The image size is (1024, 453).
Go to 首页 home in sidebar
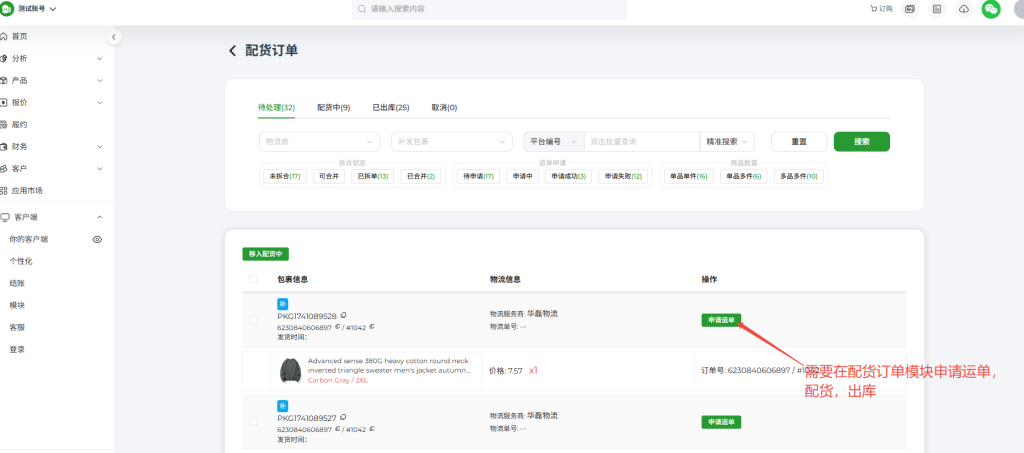[20, 36]
